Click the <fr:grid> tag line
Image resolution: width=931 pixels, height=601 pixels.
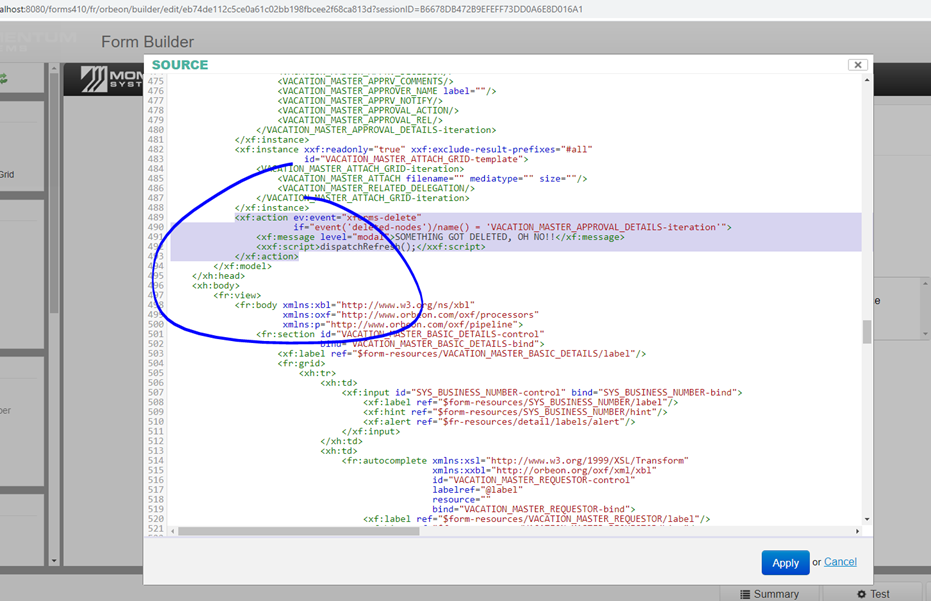[x=301, y=363]
